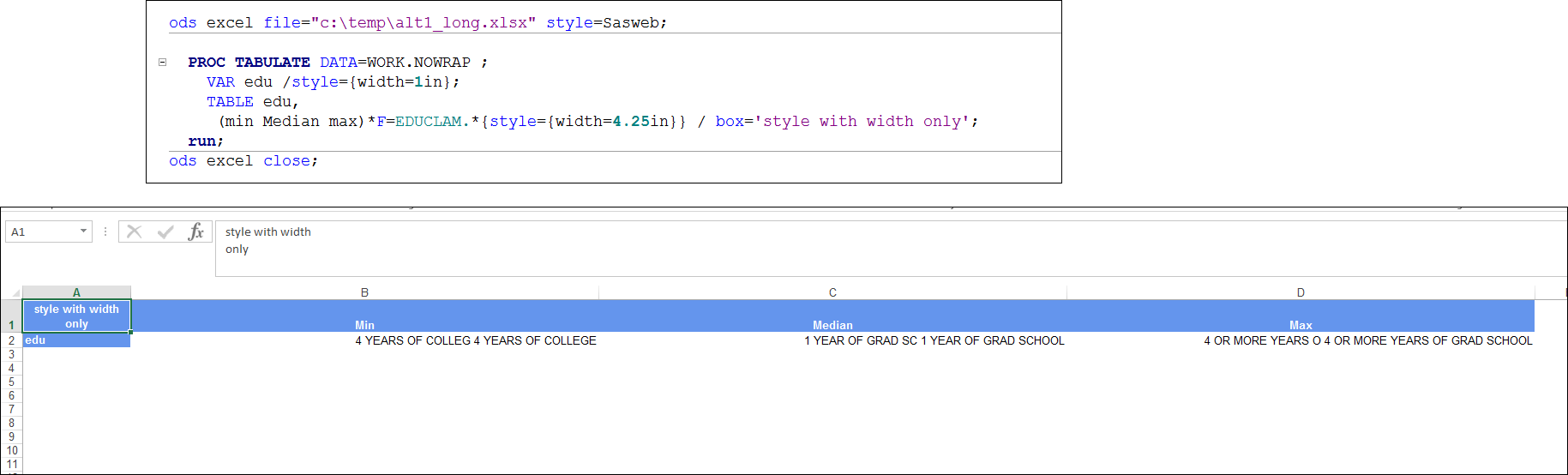Screen dimensions: 1568x475
Task: Select column B header
Action: 364,292
